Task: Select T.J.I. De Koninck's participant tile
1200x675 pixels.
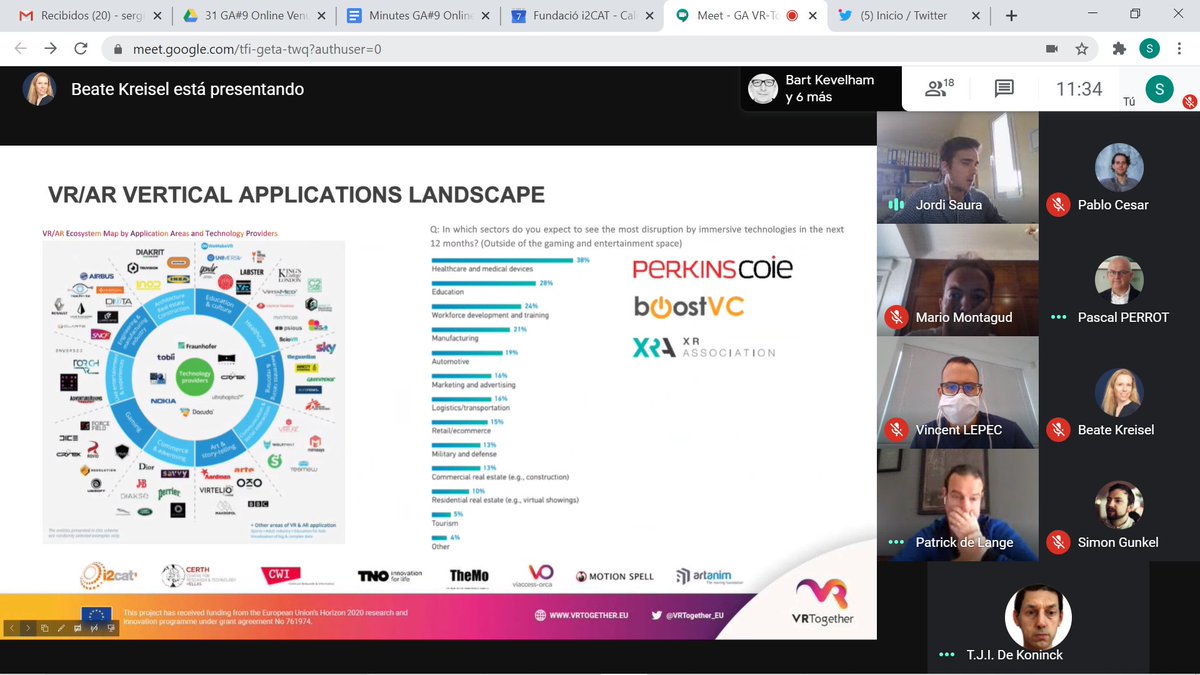Action: (x=1039, y=617)
